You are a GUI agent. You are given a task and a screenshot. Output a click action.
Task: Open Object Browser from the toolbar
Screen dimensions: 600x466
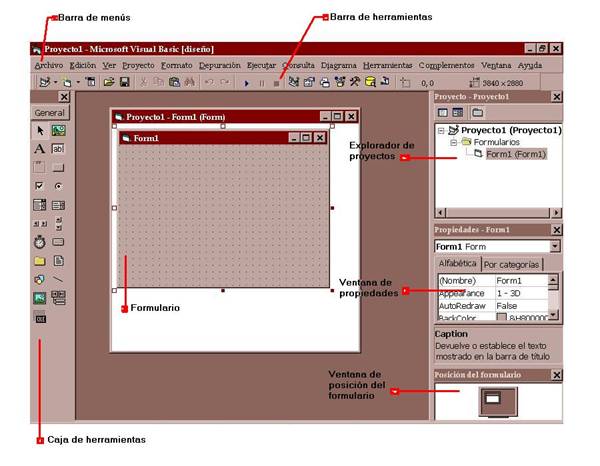pyautogui.click(x=340, y=82)
